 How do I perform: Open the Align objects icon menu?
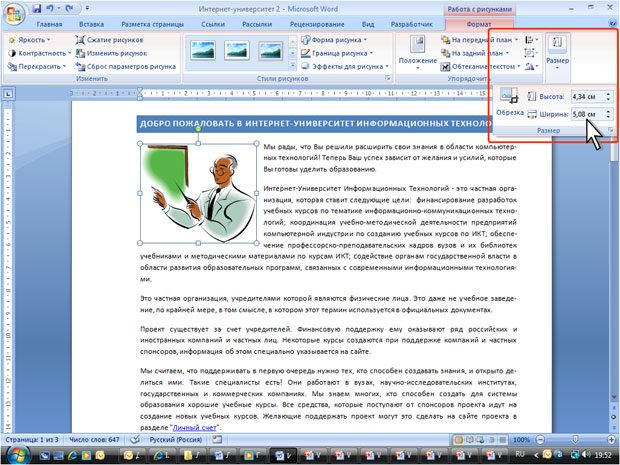coord(531,40)
